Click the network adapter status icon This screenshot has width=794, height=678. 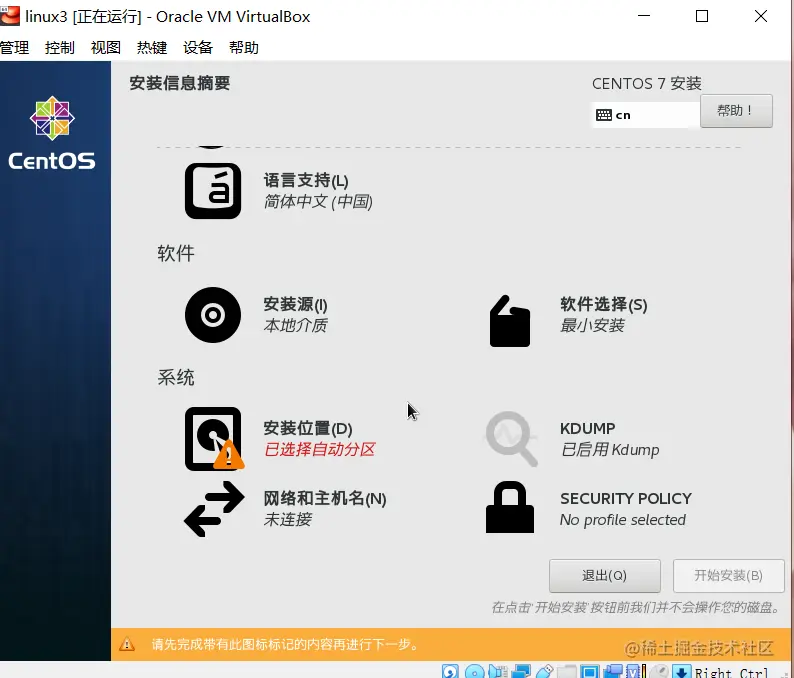click(521, 672)
